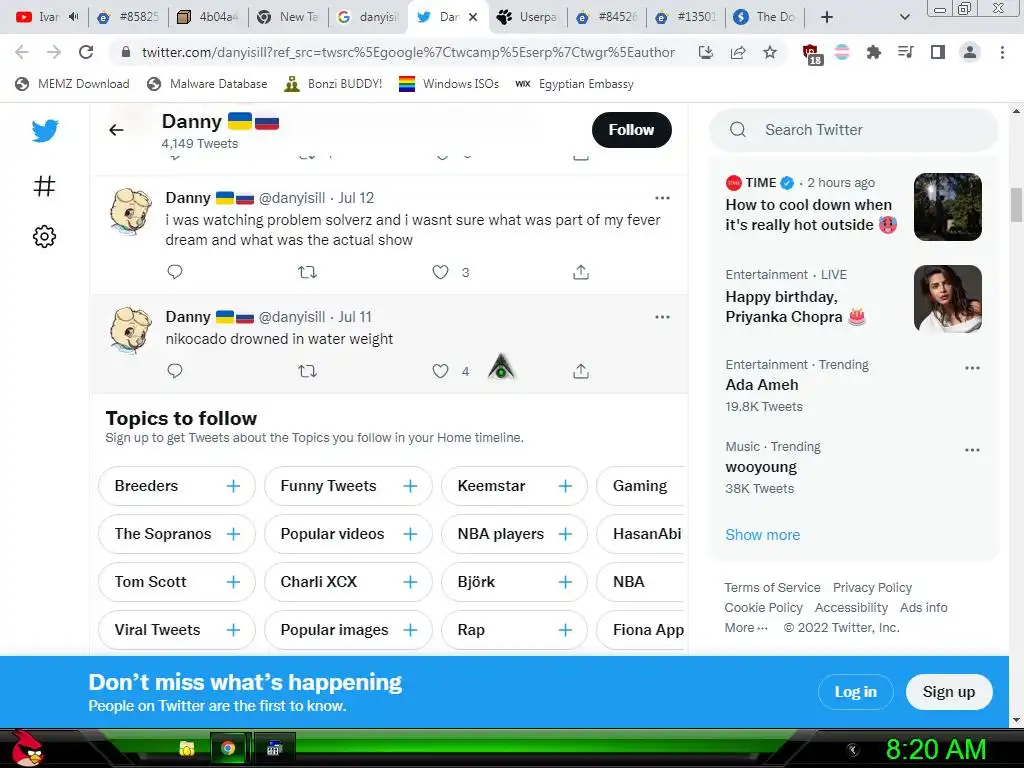Switch to the Userpa browser tab

[x=526, y=17]
